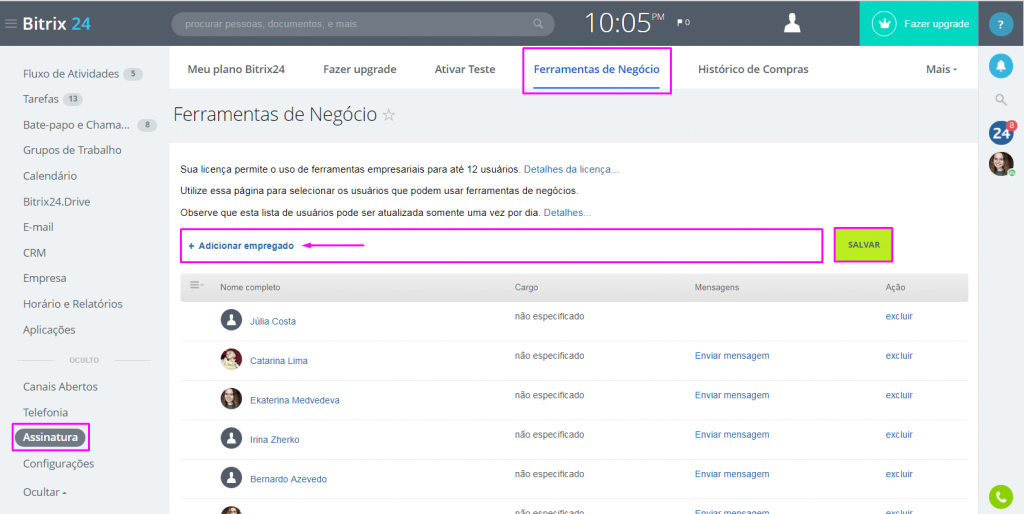Click Júlia Costa's avatar icon

[231, 320]
